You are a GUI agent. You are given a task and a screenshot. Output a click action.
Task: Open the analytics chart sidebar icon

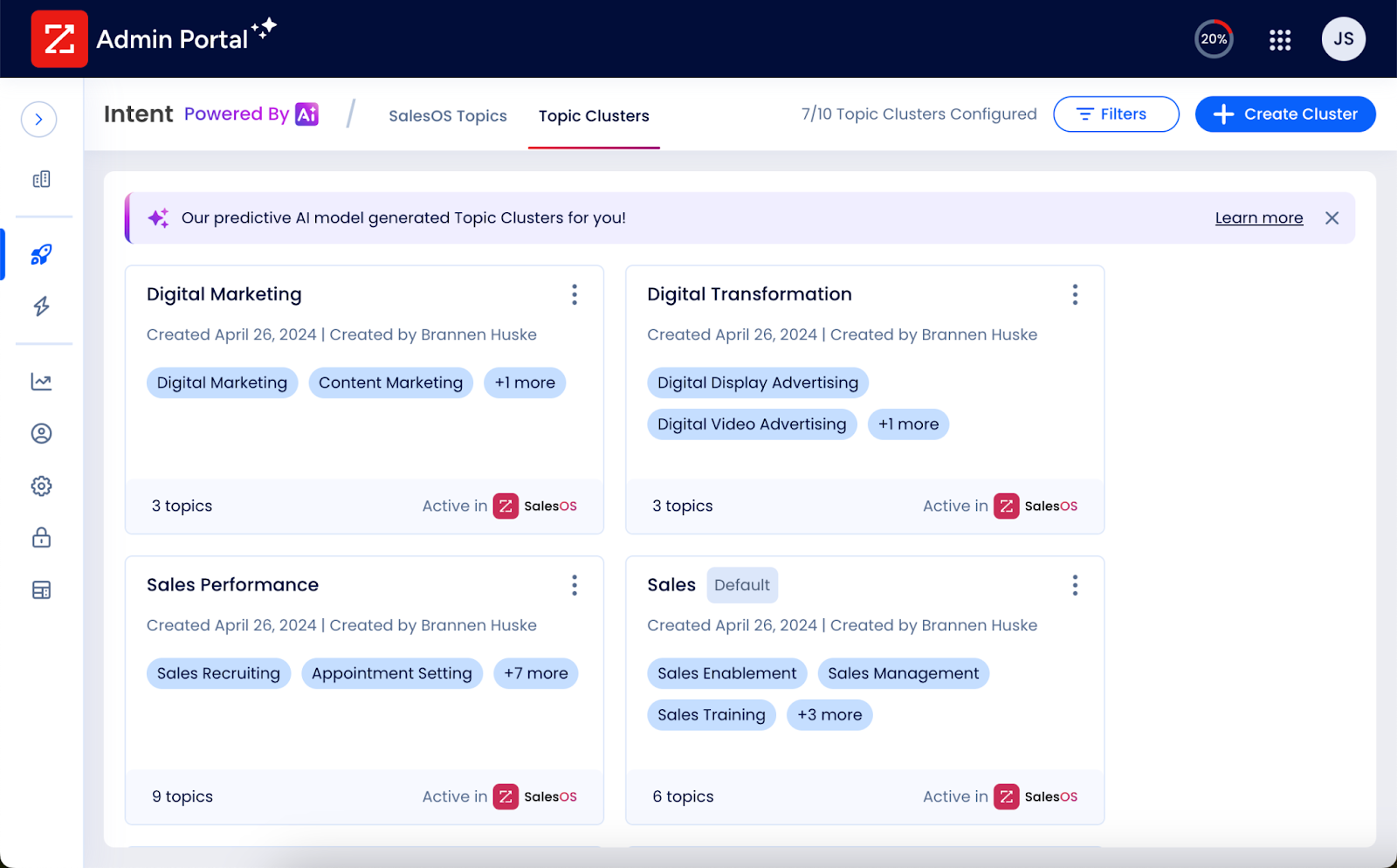41,382
